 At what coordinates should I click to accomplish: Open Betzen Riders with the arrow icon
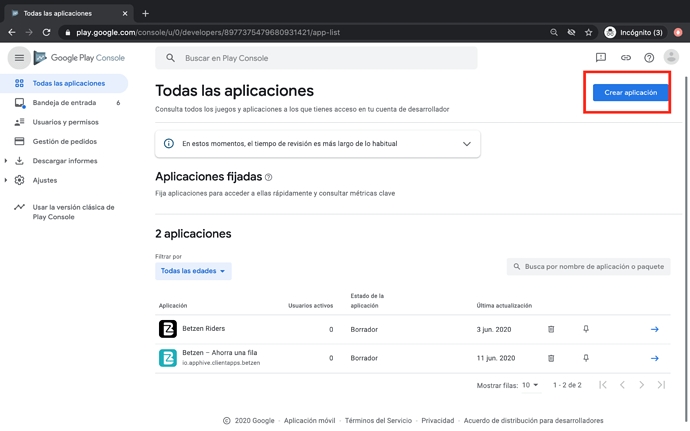[655, 329]
